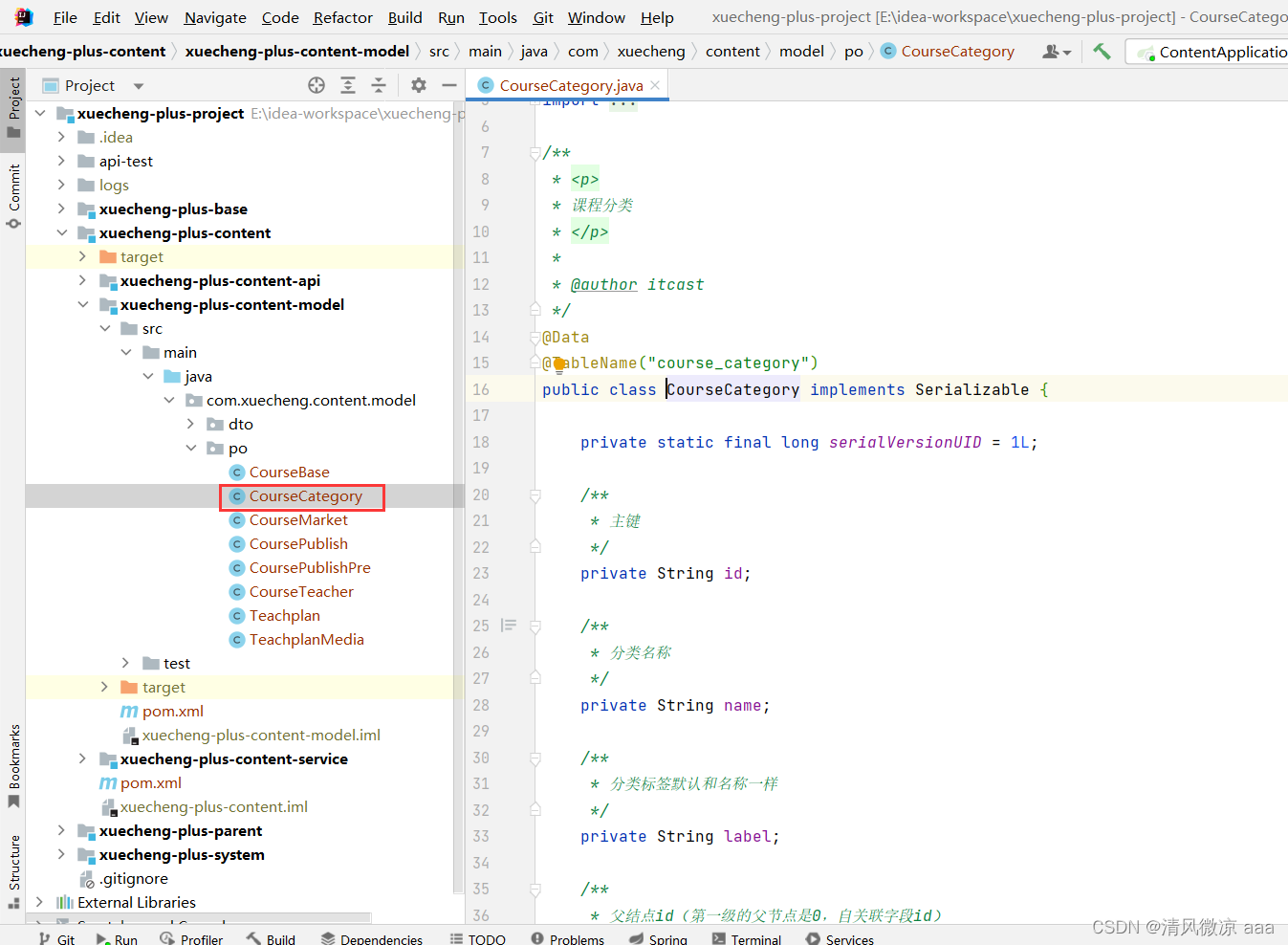The width and height of the screenshot is (1288, 945).
Task: Select xuecheng-plus-content-model.iml file
Action: click(261, 735)
